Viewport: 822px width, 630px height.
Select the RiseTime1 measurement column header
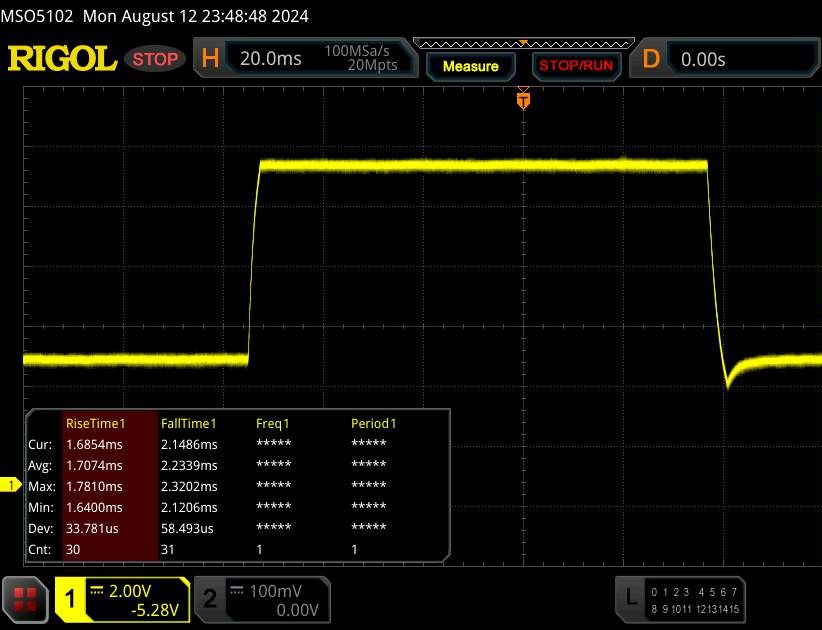click(95, 423)
